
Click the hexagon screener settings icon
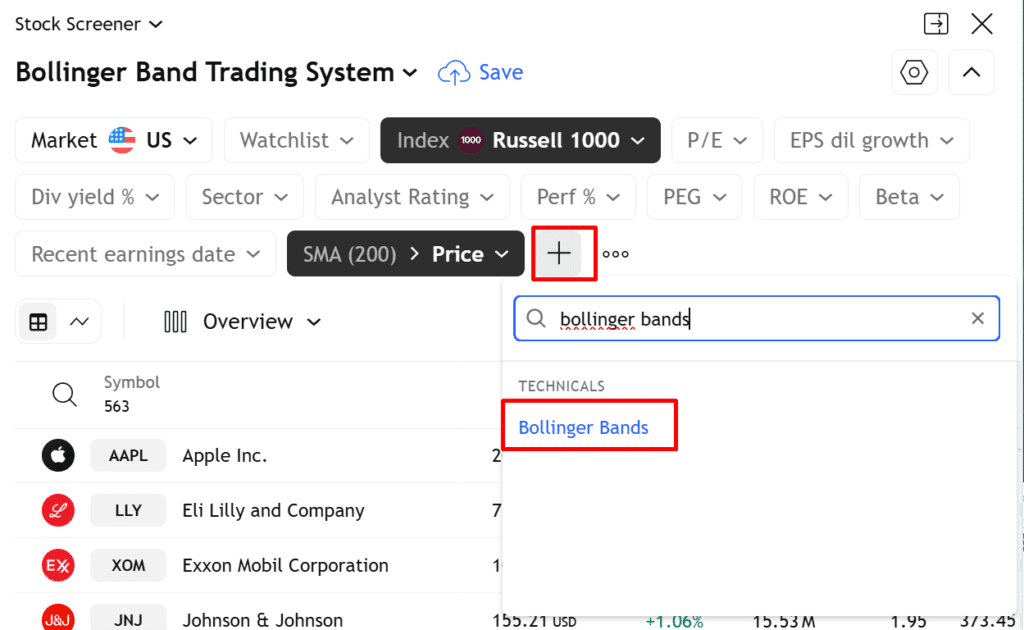(914, 72)
